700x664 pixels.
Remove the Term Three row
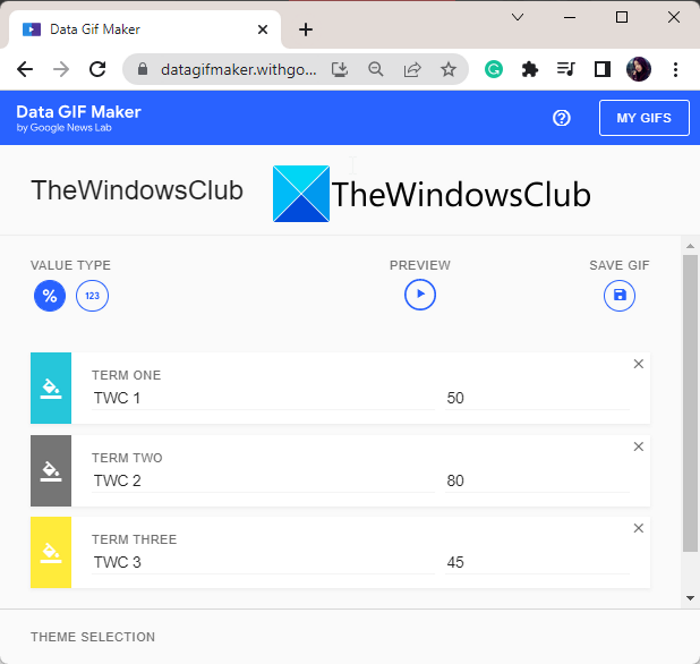click(638, 528)
